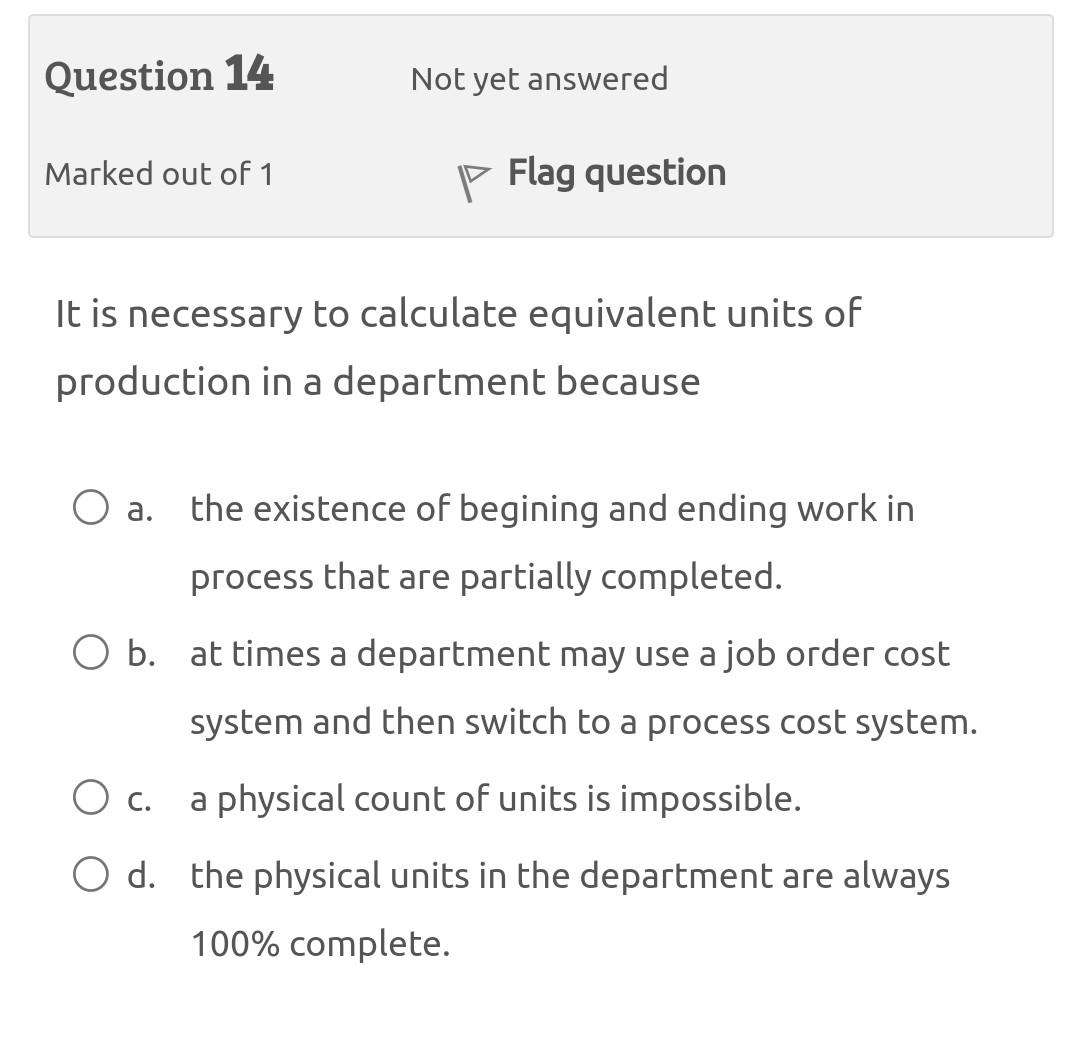Select answer option b radio button
Viewport: 1080px width, 1049px height.
click(91, 652)
